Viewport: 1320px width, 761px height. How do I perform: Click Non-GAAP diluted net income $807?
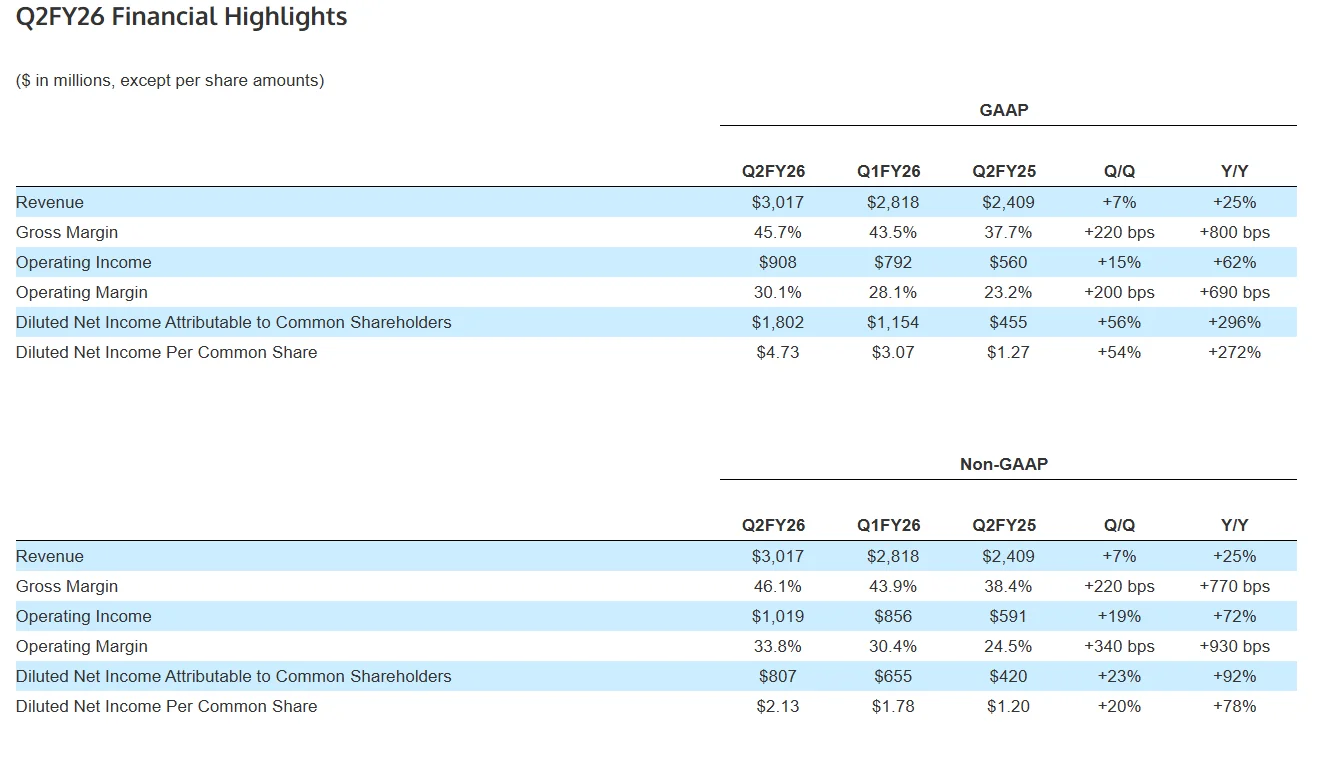[777, 676]
